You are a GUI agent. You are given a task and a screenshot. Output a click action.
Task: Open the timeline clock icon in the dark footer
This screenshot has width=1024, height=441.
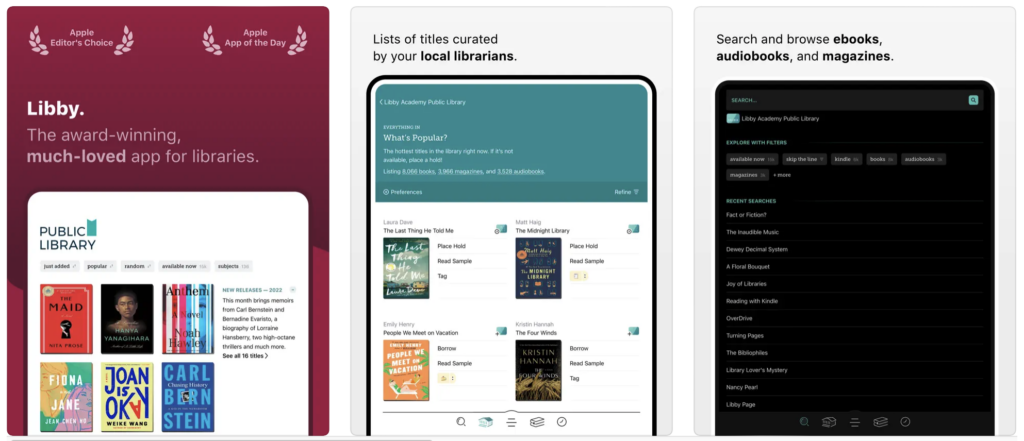(905, 422)
